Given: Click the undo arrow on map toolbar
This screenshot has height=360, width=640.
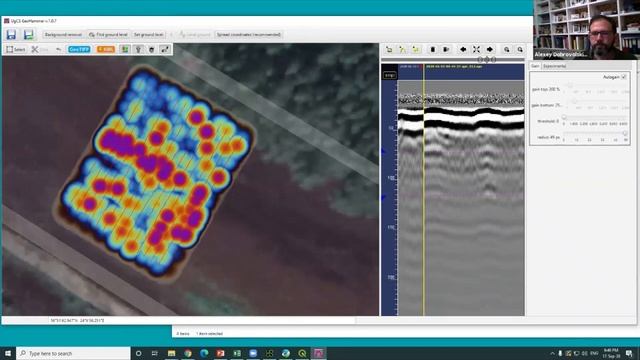Looking at the screenshot, I should coord(59,49).
